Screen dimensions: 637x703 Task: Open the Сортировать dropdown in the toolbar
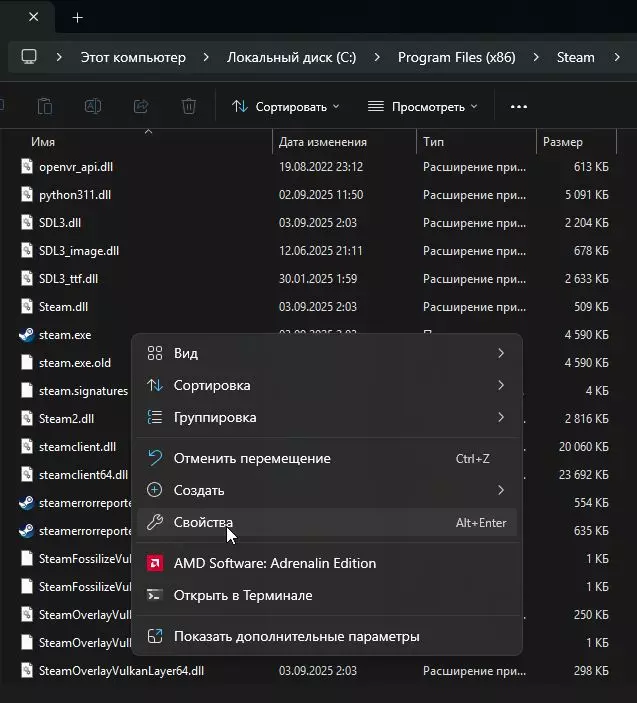(x=286, y=106)
